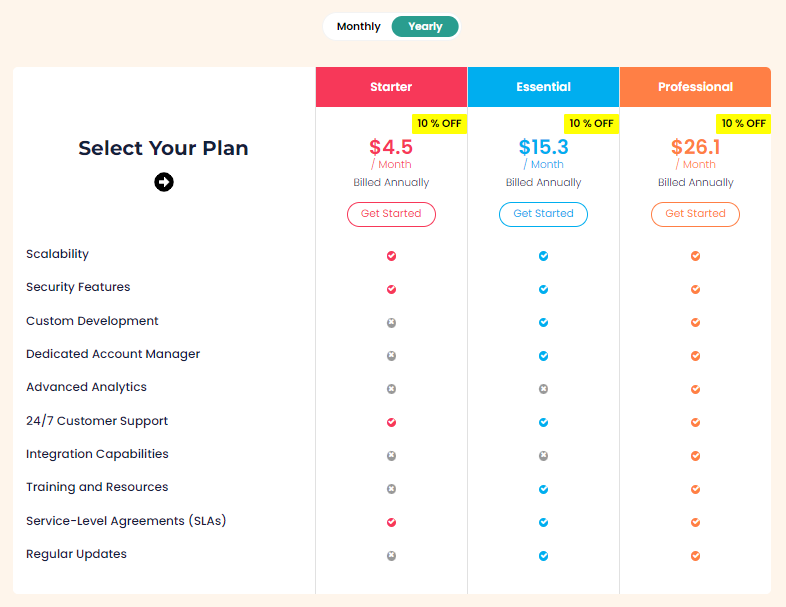This screenshot has height=607, width=786.
Task: Click Professional's Regular Updates checkmark icon
Action: [x=695, y=555]
